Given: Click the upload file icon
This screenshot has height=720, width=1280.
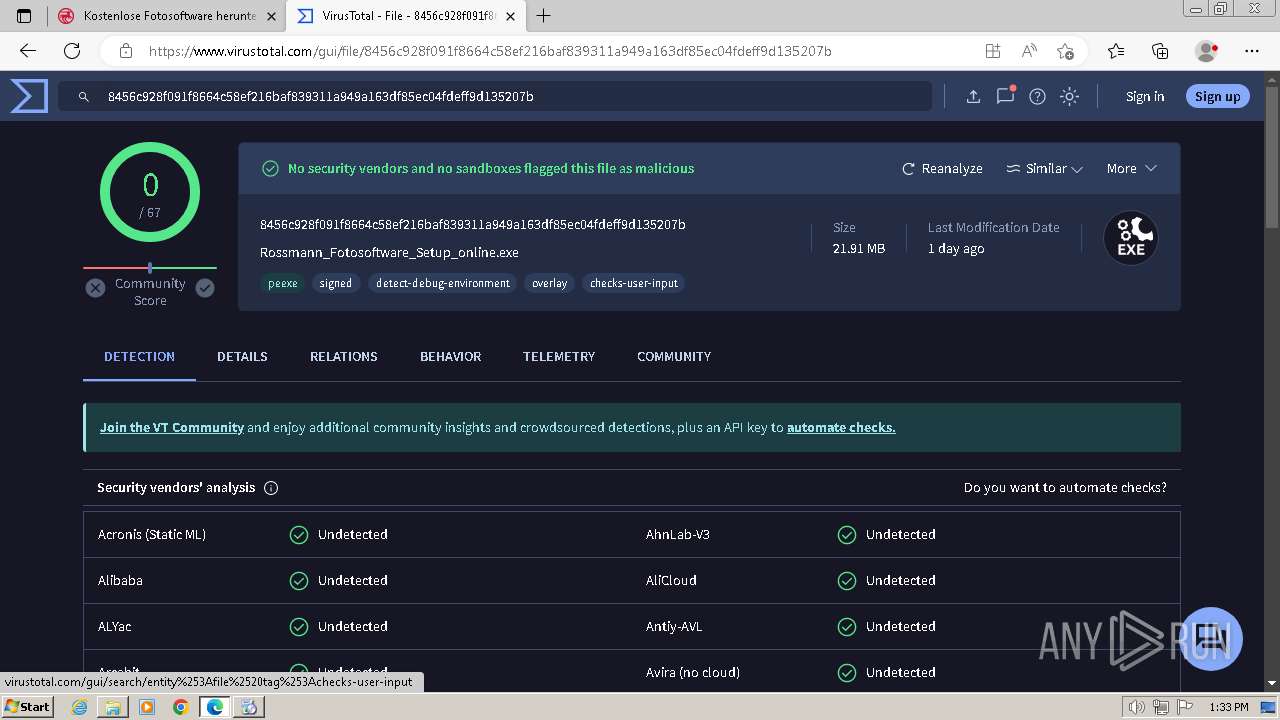Looking at the screenshot, I should pyautogui.click(x=972, y=96).
